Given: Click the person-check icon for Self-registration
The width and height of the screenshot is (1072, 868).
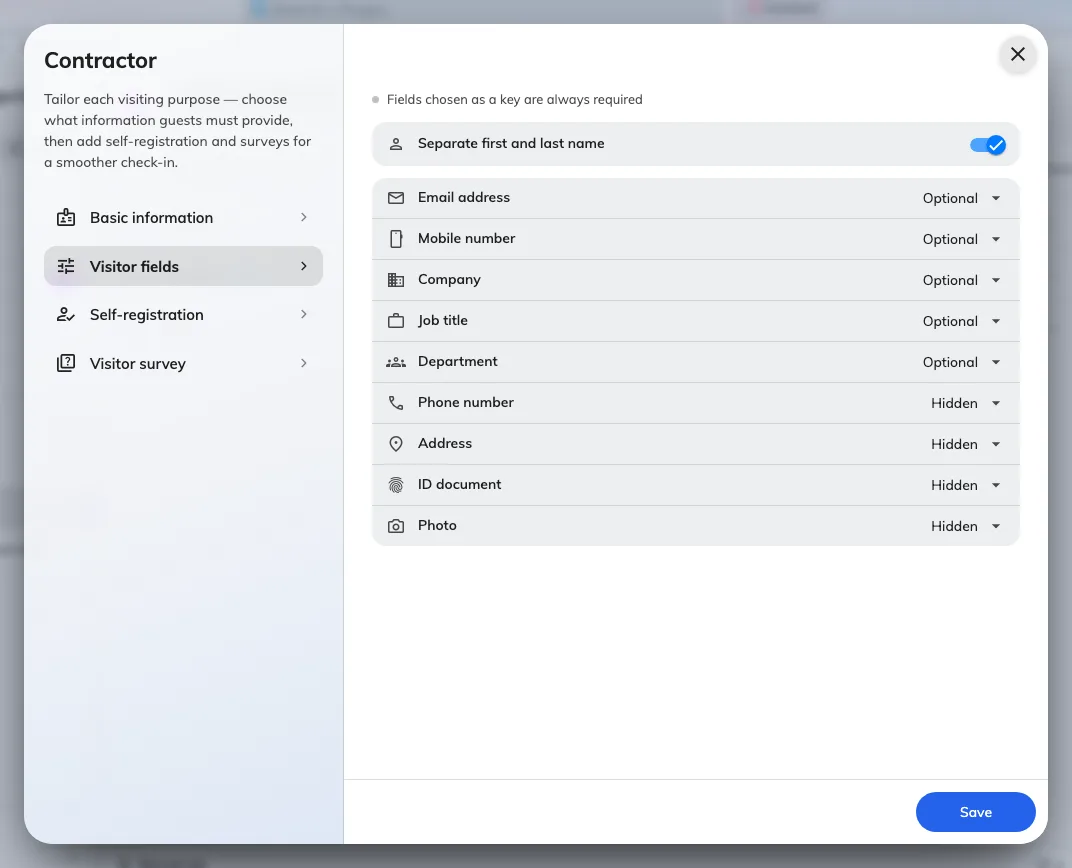Looking at the screenshot, I should [66, 314].
